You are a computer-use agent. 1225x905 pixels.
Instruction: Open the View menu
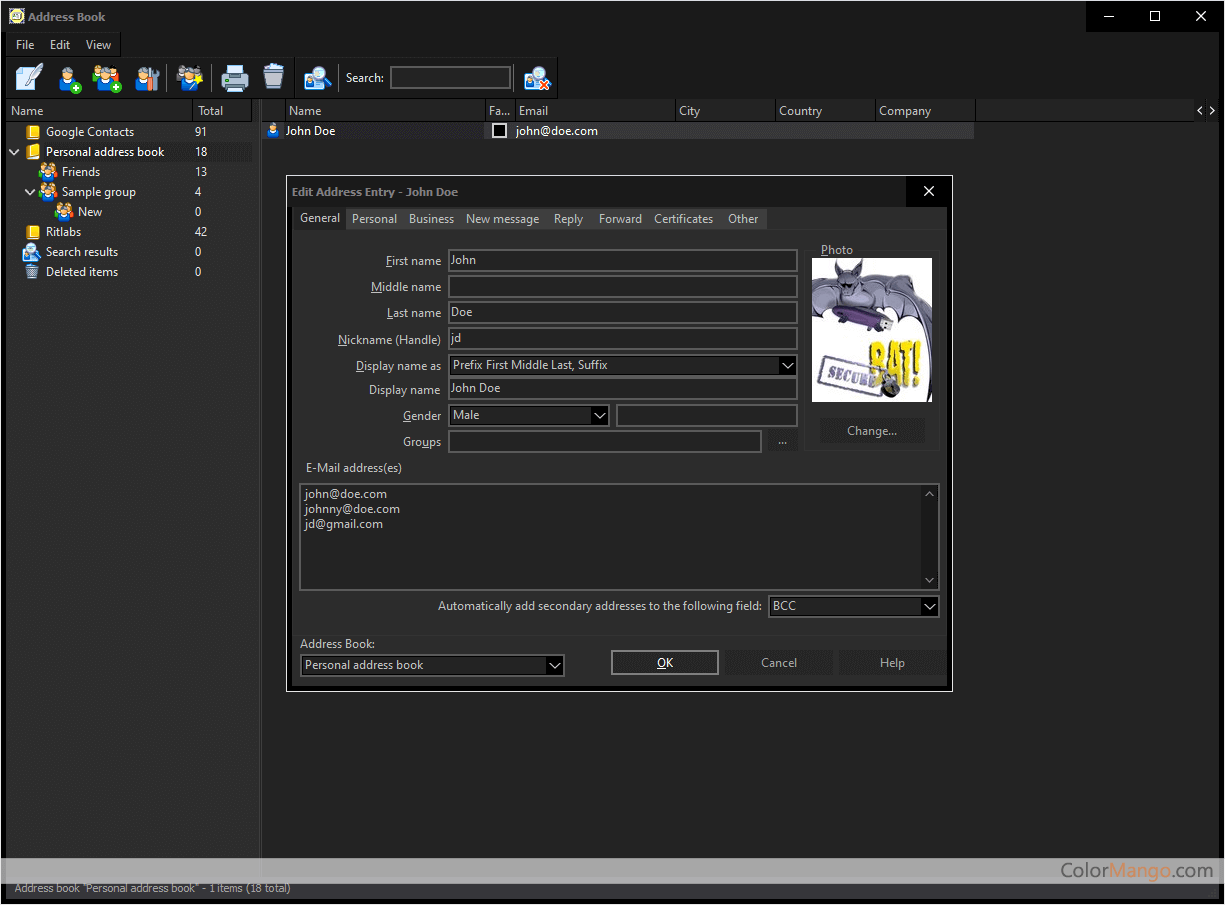tap(98, 45)
